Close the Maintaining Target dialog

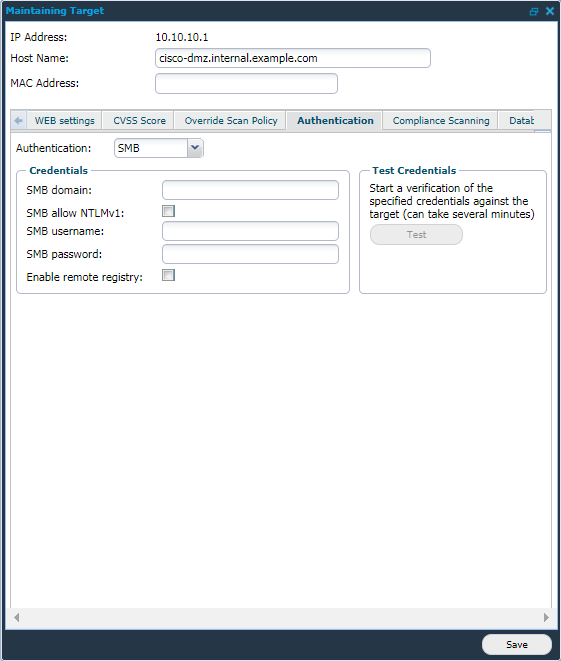coord(550,11)
